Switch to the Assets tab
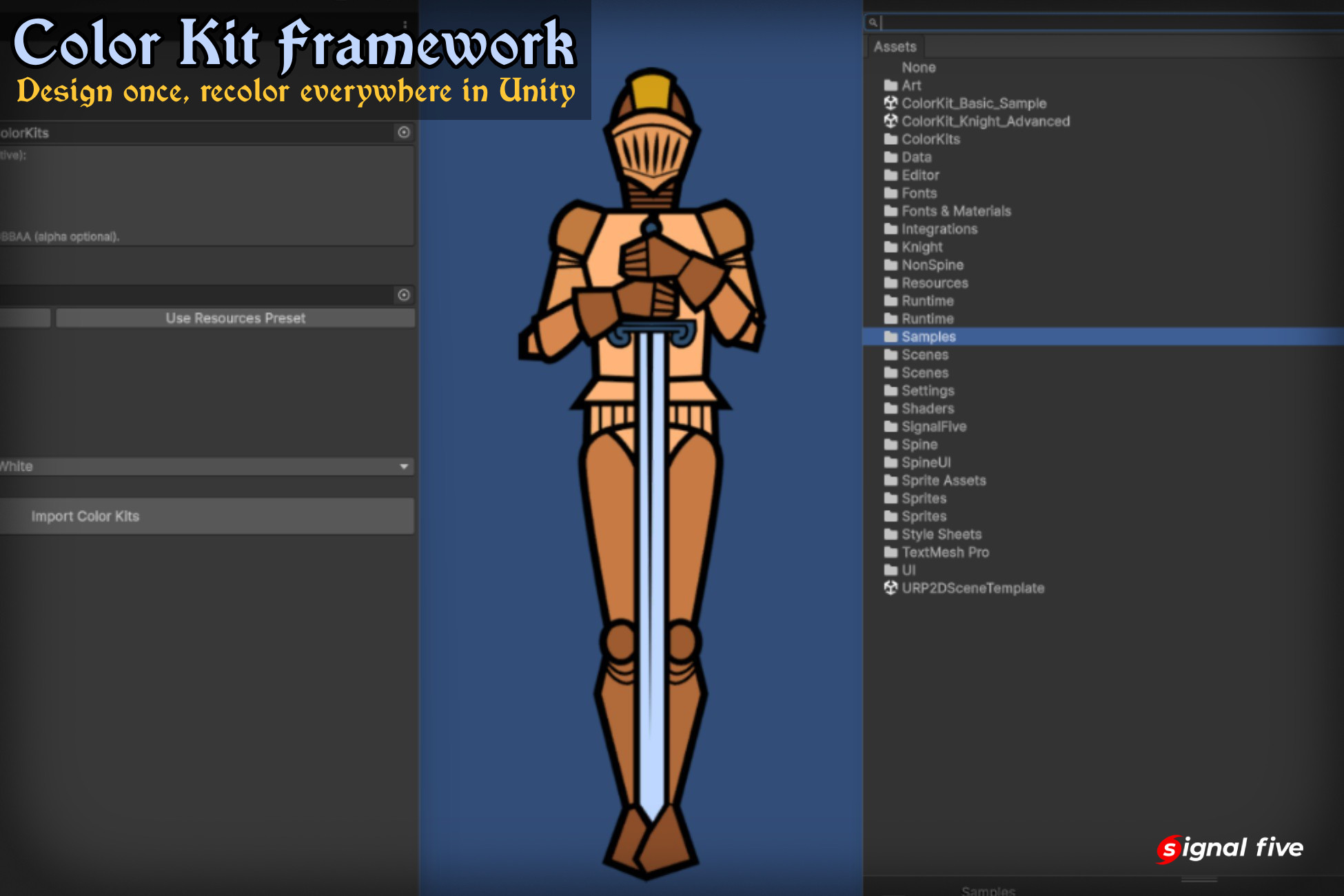 point(895,46)
